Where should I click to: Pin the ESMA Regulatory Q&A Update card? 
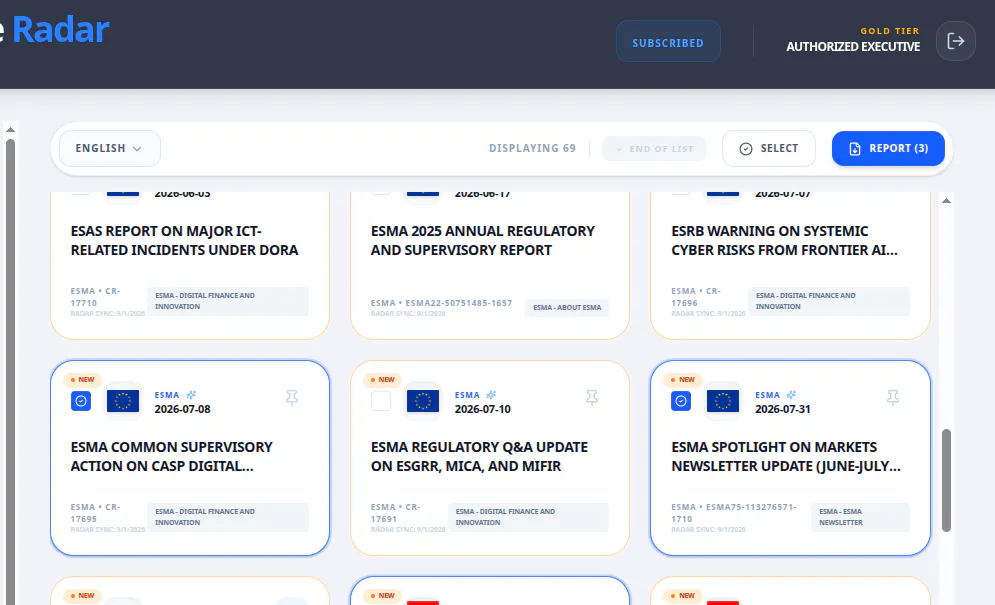tap(592, 398)
